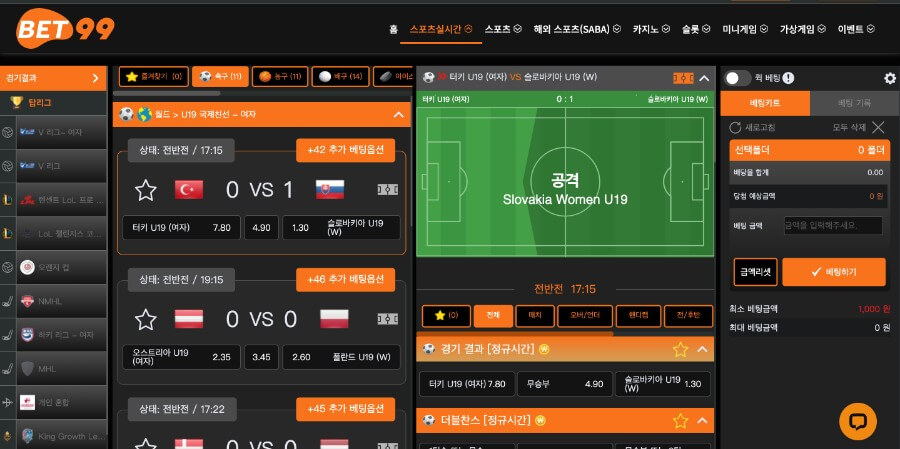900x449 pixels.
Task: Click the BET99 logo
Action: [65, 29]
